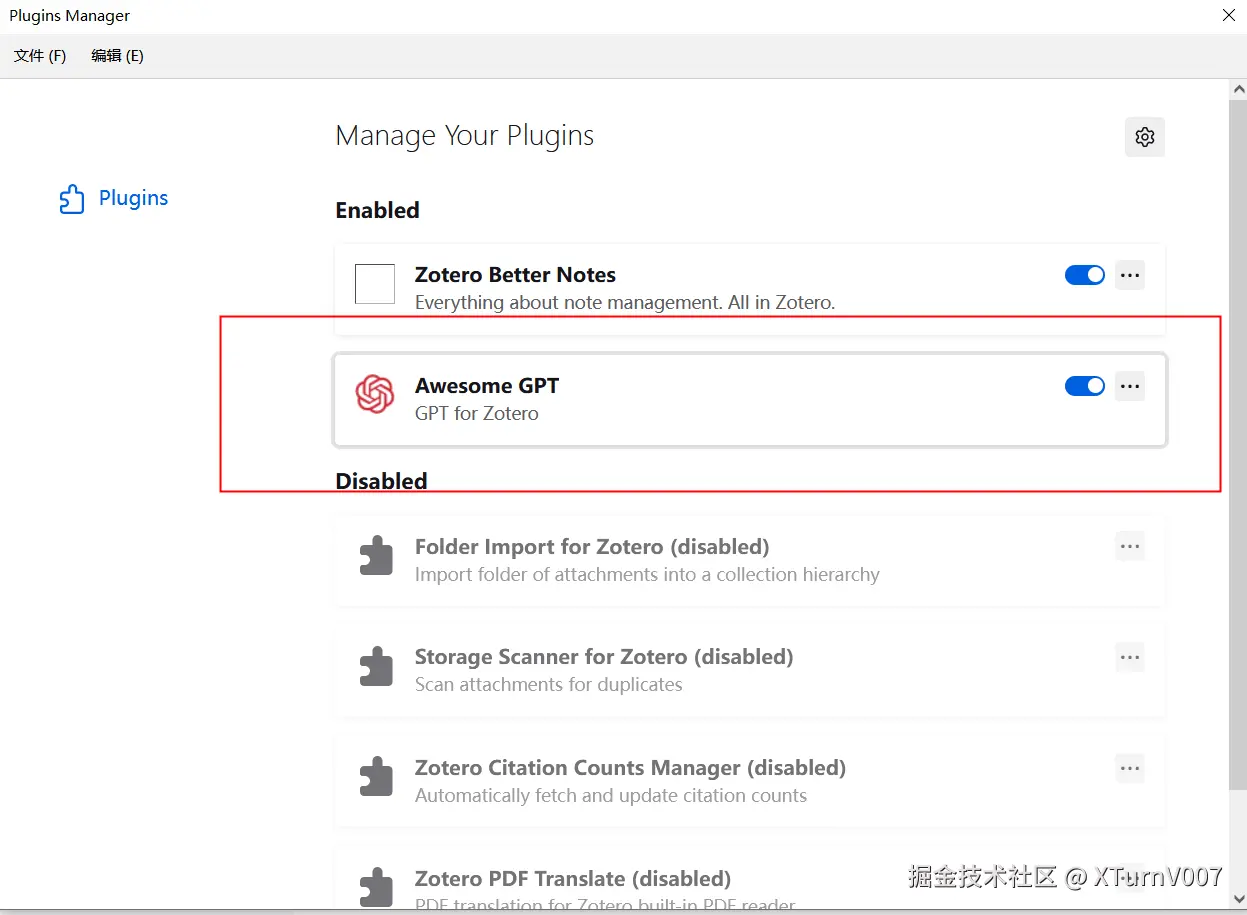1247x915 pixels.
Task: Select Storage Scanner for Zotero (disabled) title
Action: pyautogui.click(x=604, y=657)
